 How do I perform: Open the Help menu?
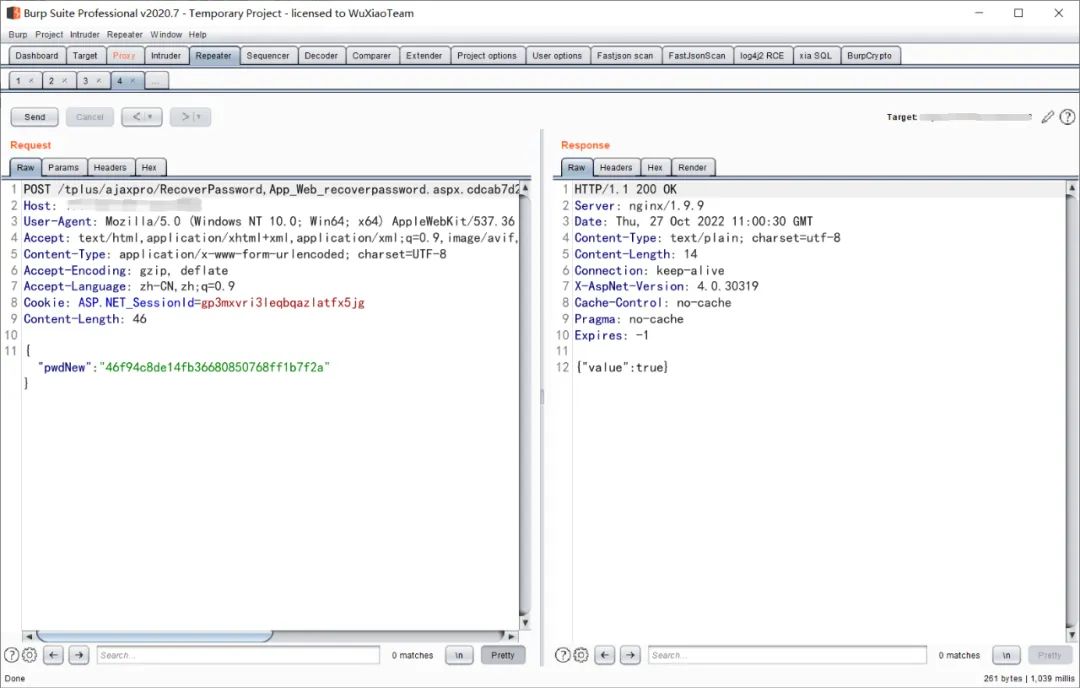(198, 34)
